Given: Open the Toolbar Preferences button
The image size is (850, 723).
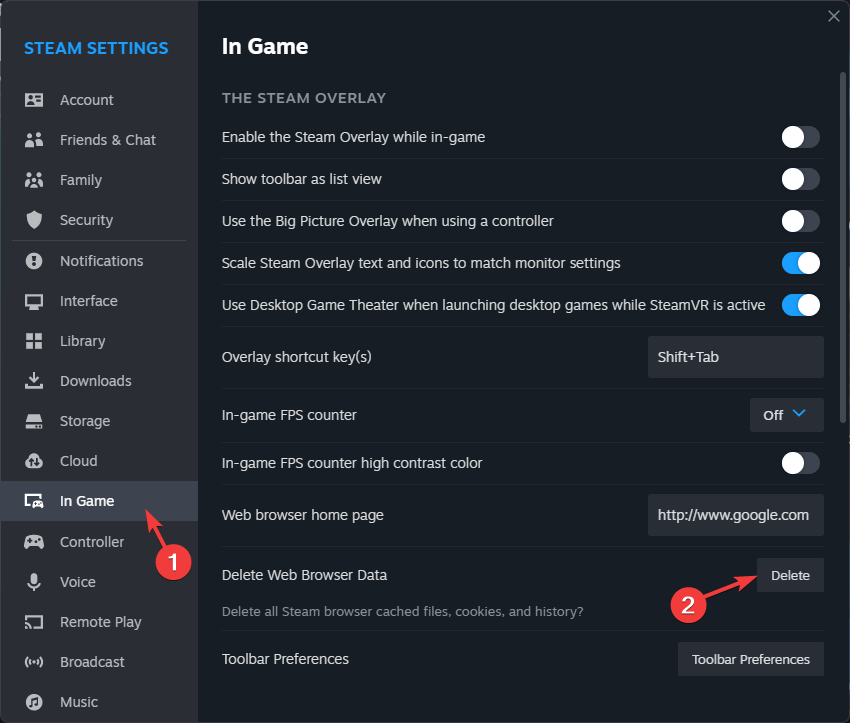Looking at the screenshot, I should [751, 659].
